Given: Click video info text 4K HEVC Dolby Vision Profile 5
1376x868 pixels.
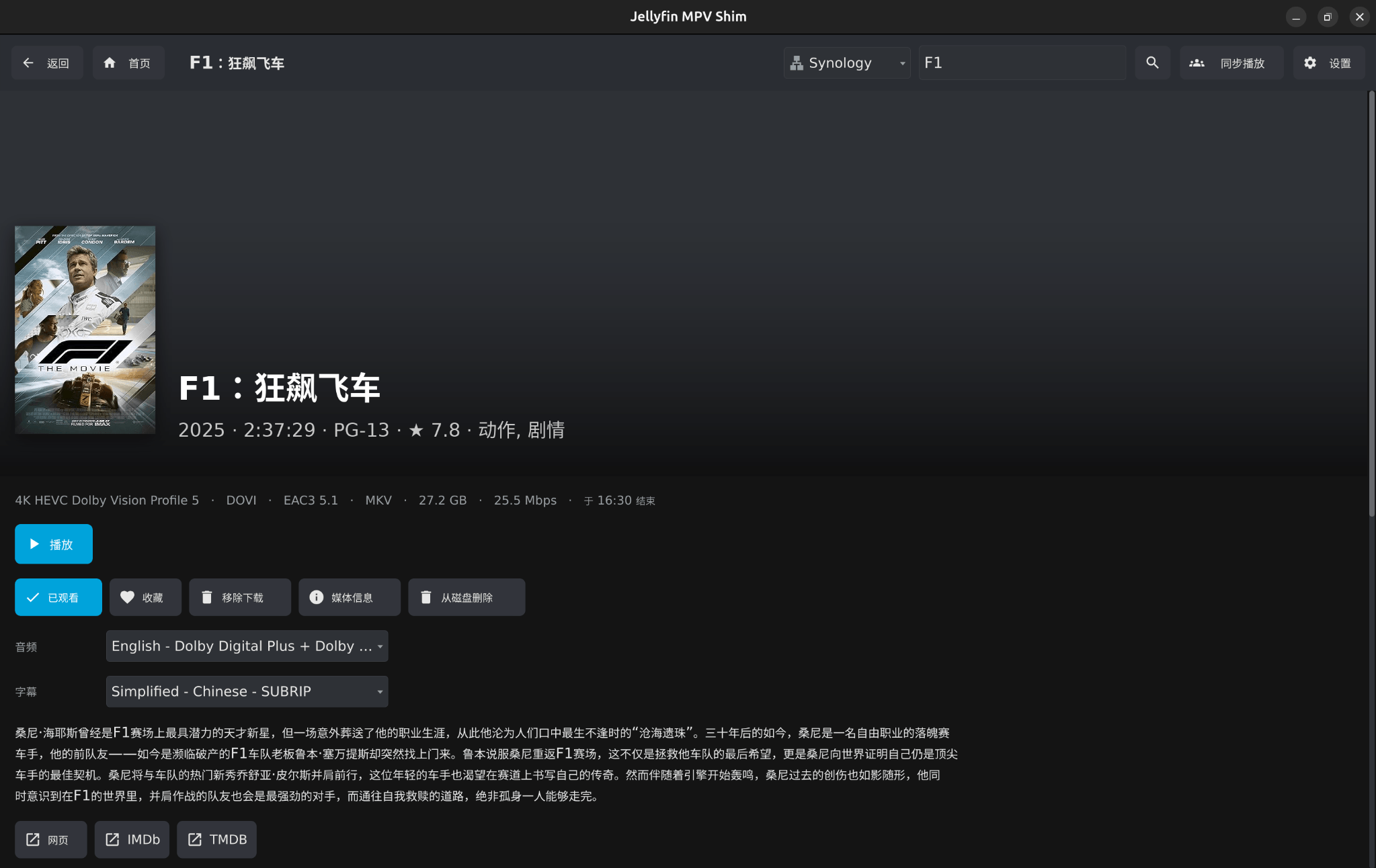Looking at the screenshot, I should (x=107, y=501).
